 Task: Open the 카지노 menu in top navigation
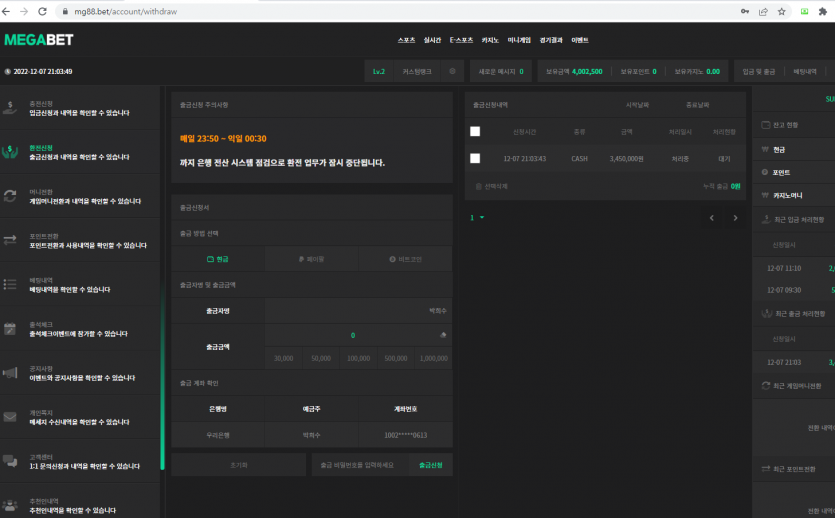[x=490, y=40]
